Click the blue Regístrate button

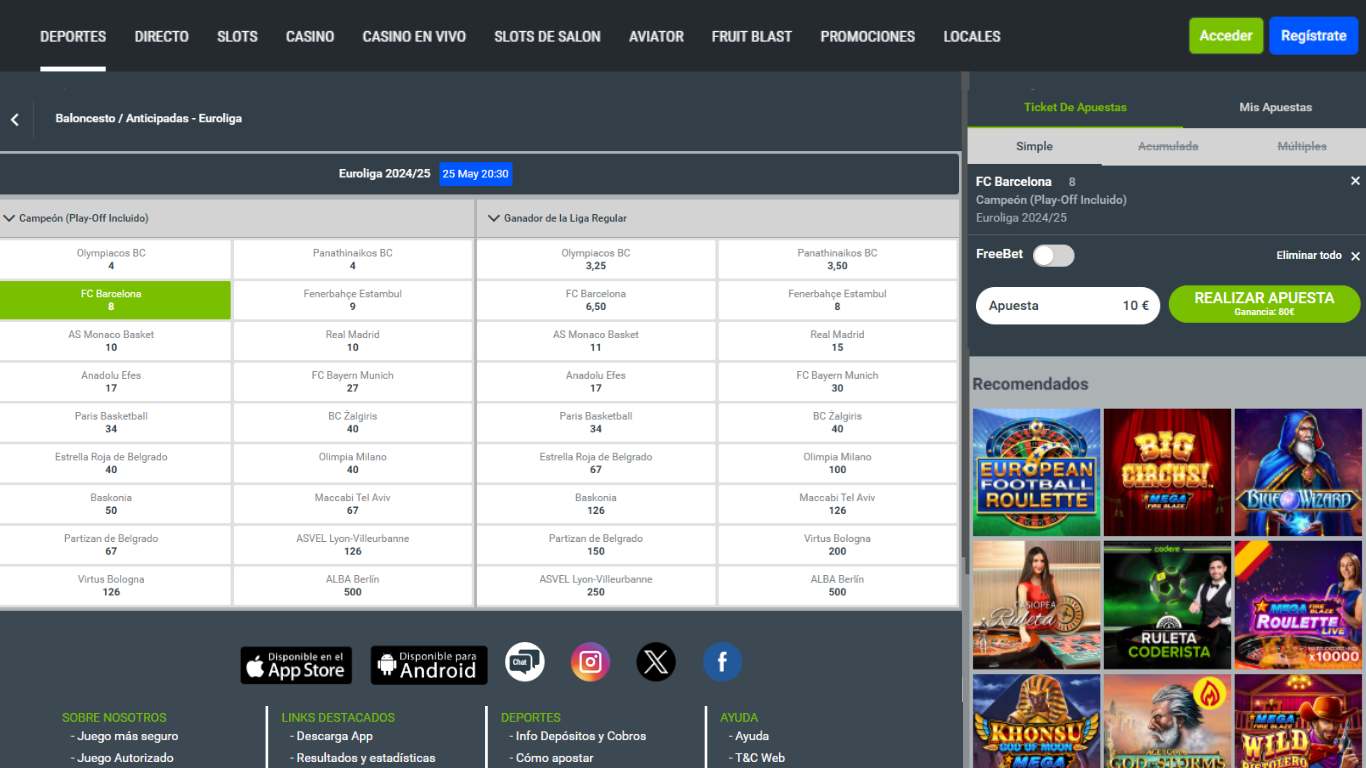[x=1313, y=36]
